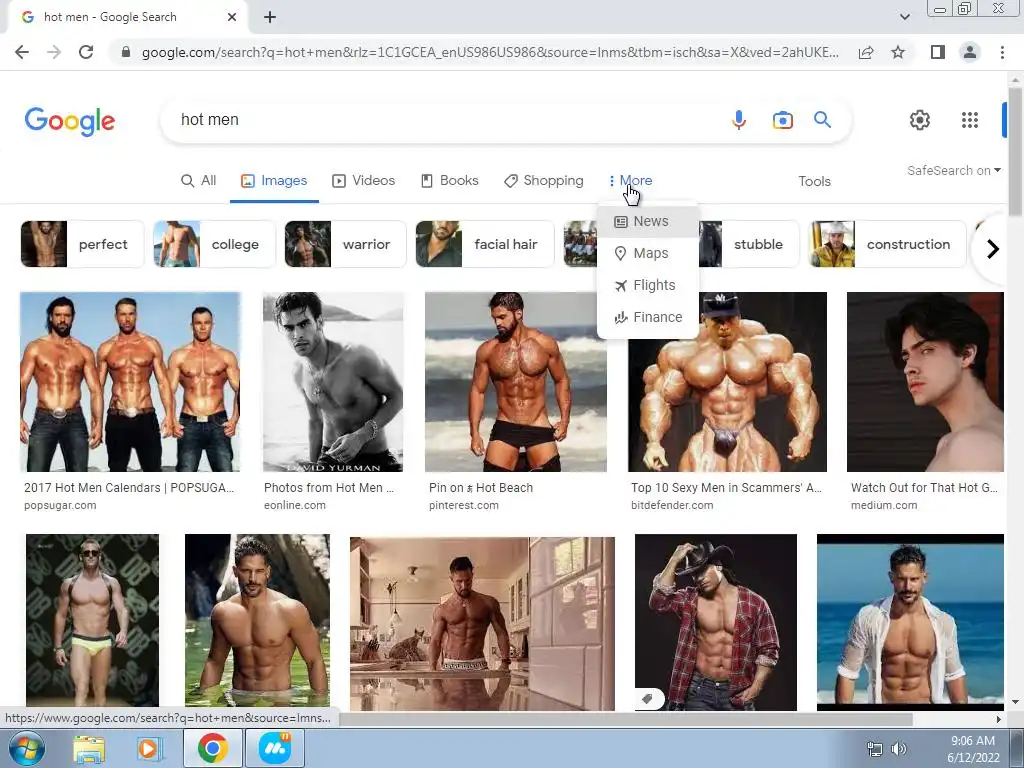Click the search box containing 'hot men'
1024x768 pixels.
(x=451, y=120)
